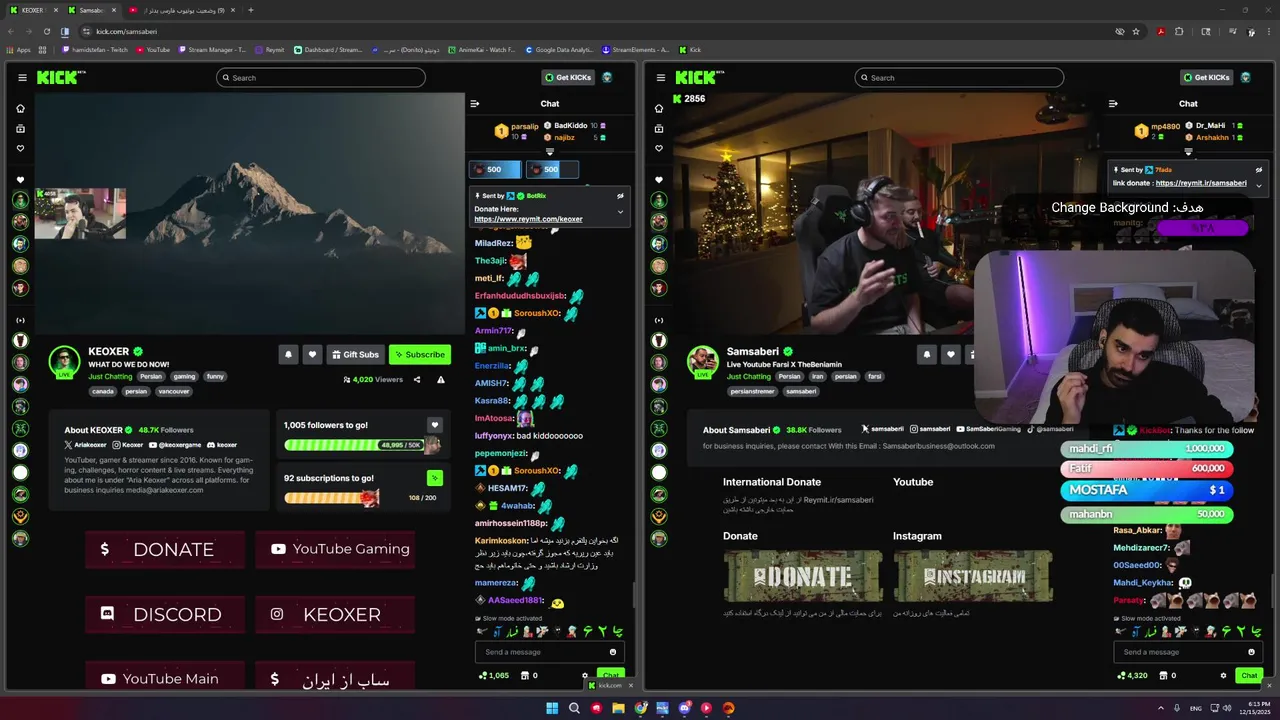Focus search field in KEOXER Kick window
This screenshot has height=720, width=1280.
321,78
